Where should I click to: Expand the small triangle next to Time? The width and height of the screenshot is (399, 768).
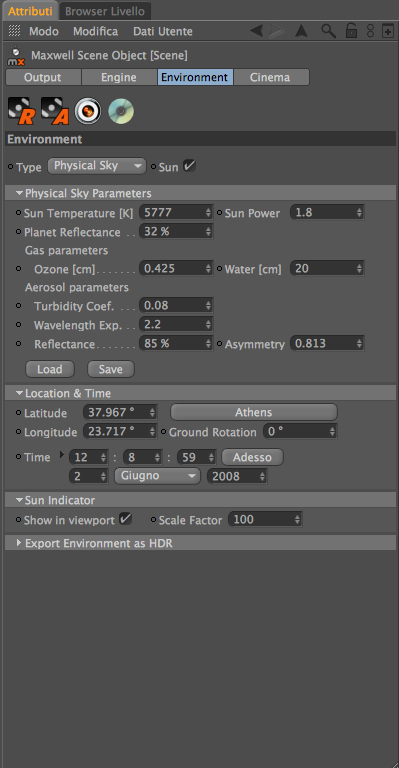pyautogui.click(x=62, y=455)
